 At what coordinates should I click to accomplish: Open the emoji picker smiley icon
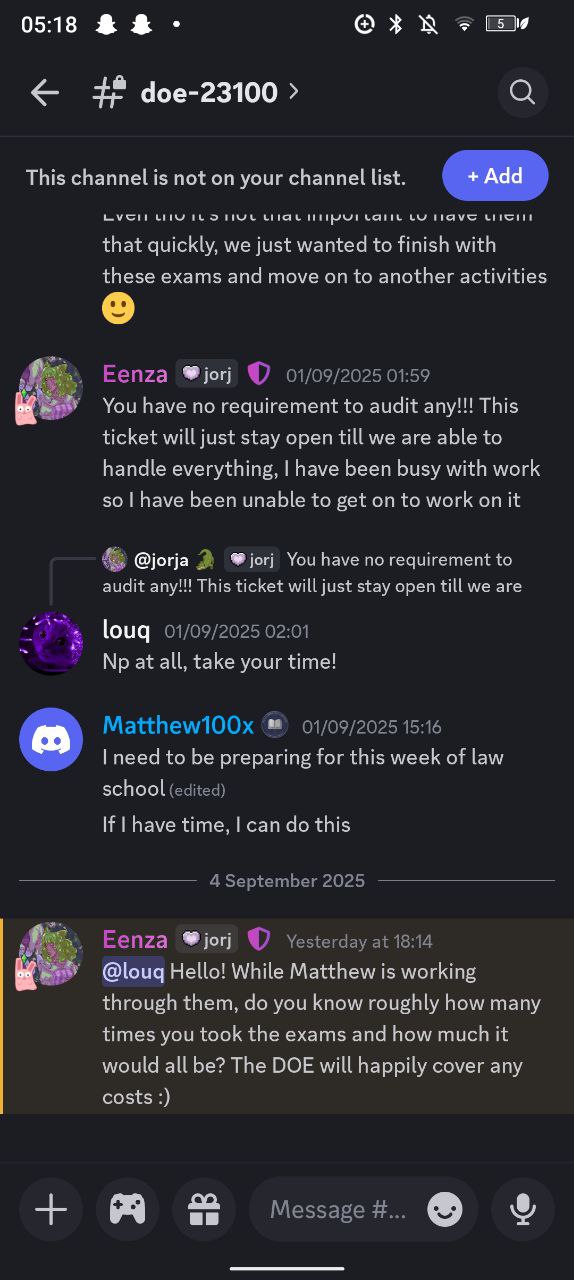tap(445, 1210)
